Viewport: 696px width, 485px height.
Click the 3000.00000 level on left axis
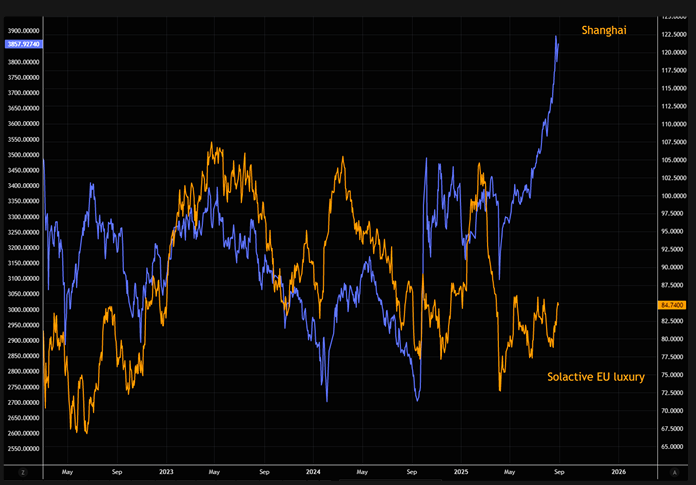[22, 309]
